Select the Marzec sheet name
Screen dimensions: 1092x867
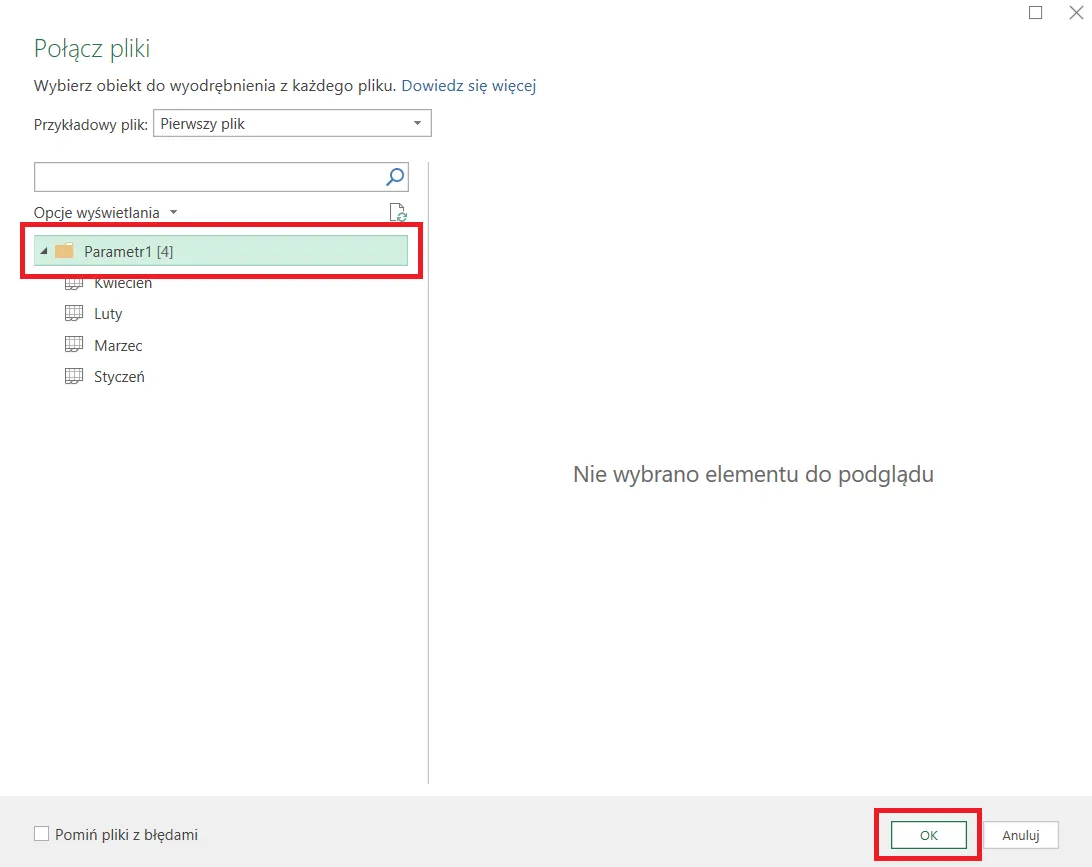click(118, 345)
